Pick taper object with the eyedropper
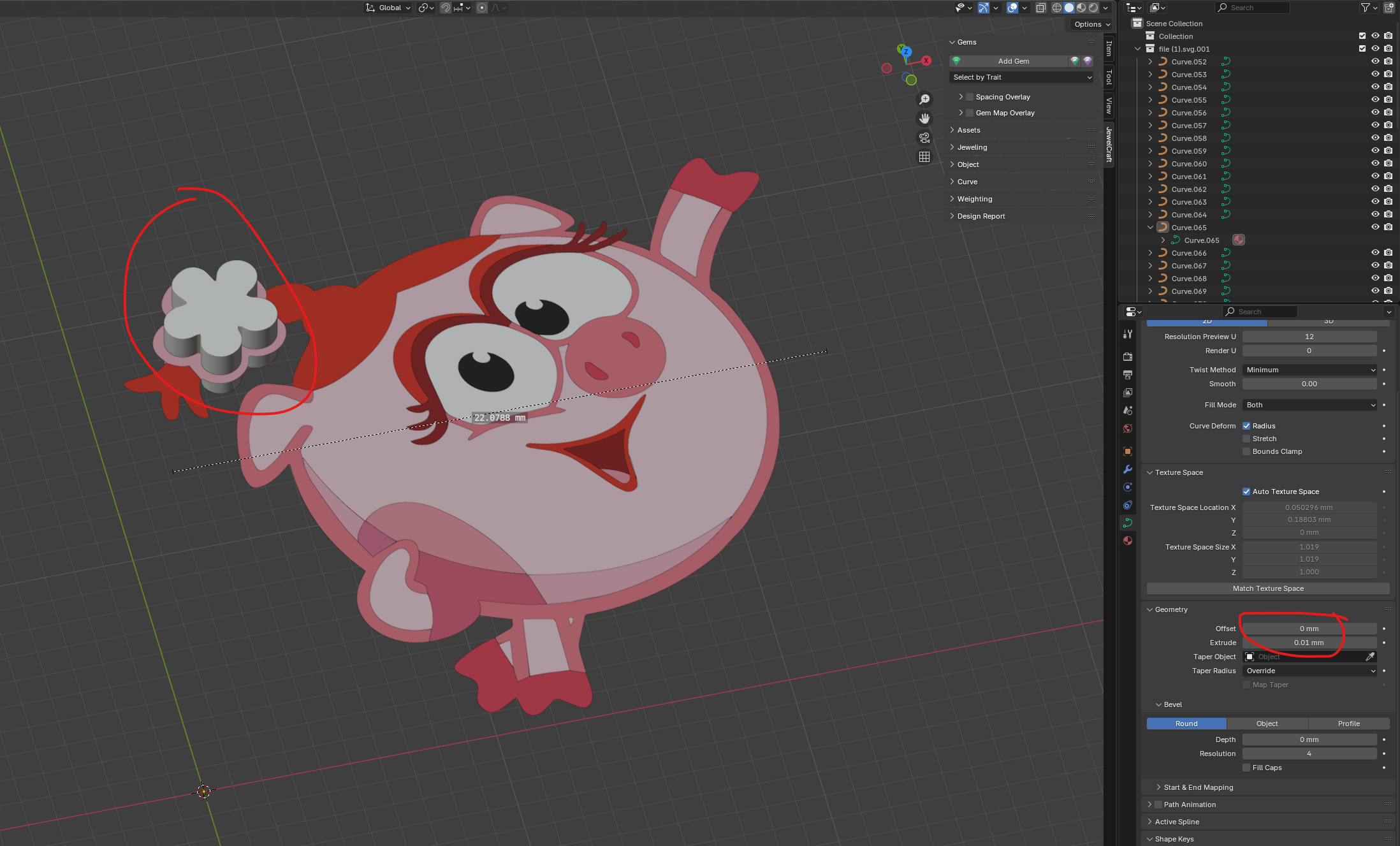This screenshot has width=1400, height=846. 1369,657
